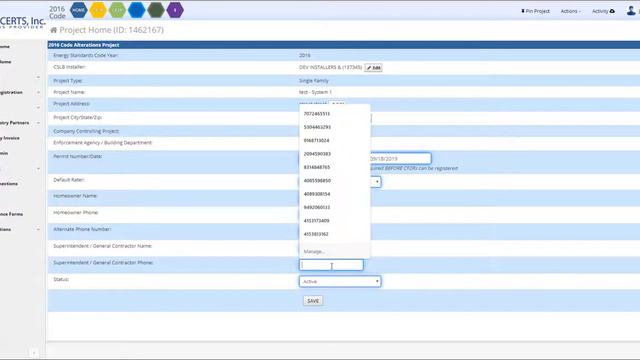
Task: Edit the CSLB Installer entry
Action: (x=373, y=68)
